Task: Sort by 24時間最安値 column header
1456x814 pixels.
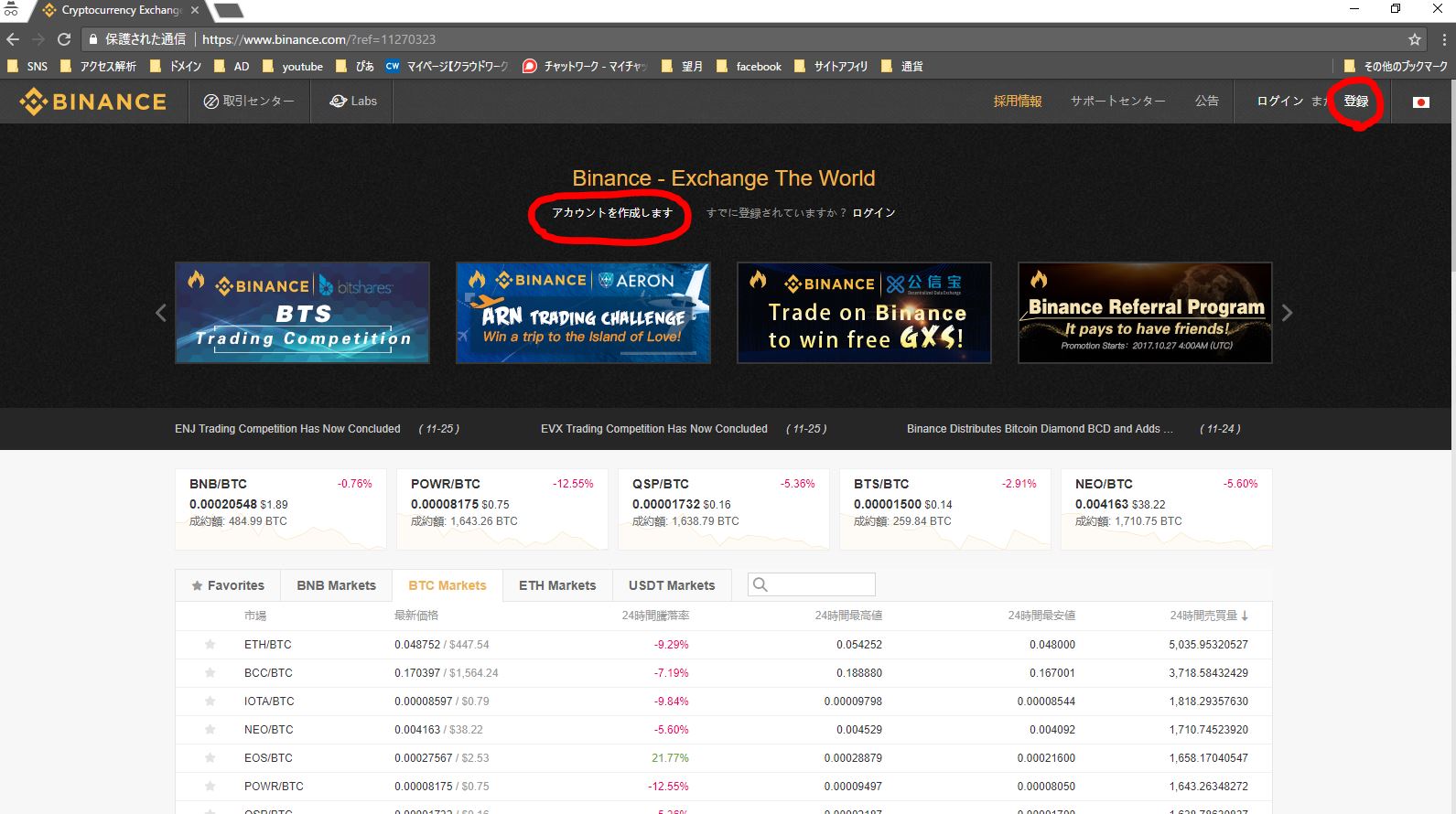Action: click(1041, 616)
